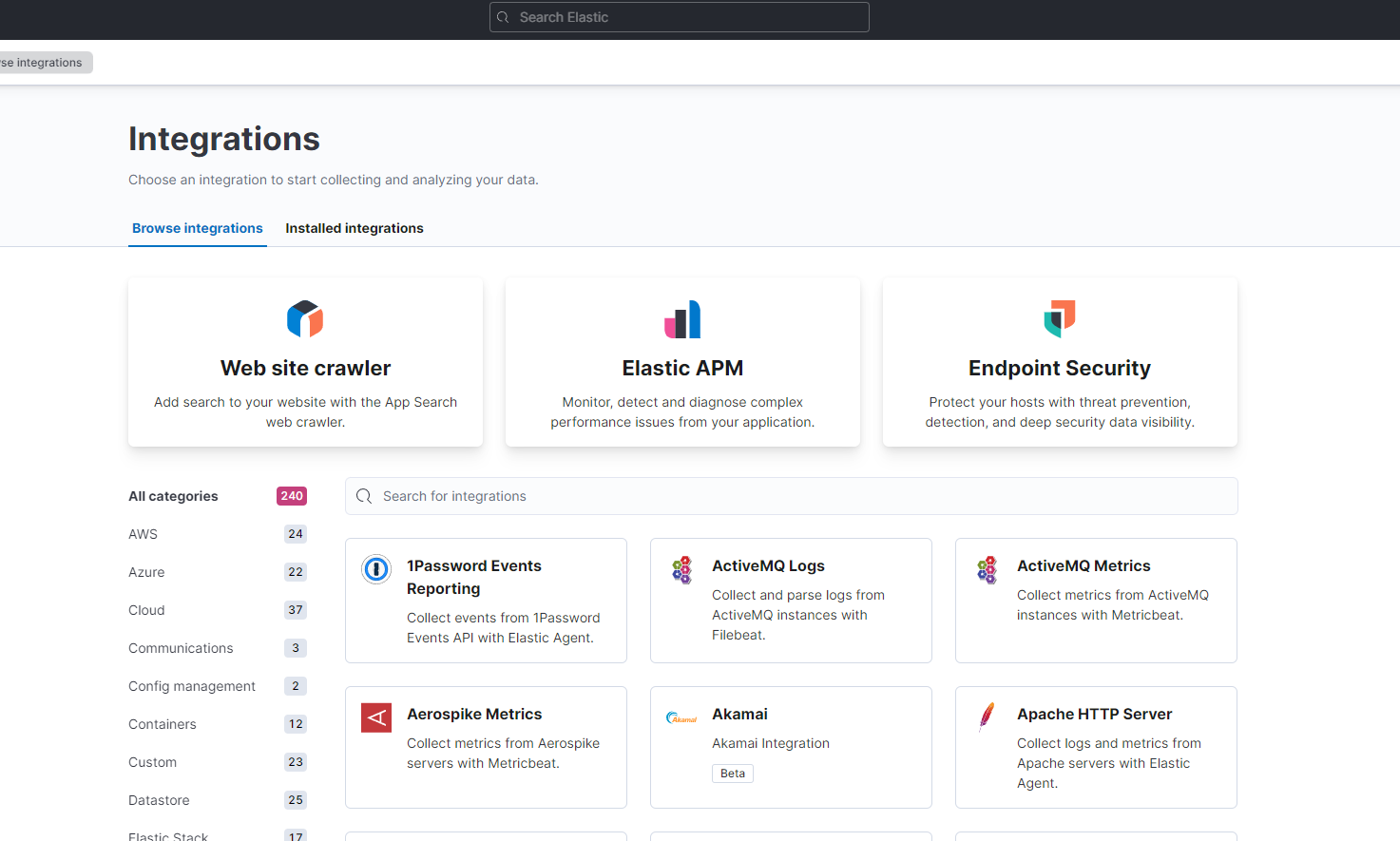Click the Web site crawler logo icon
Image resolution: width=1400 pixels, height=841 pixels.
[x=304, y=319]
